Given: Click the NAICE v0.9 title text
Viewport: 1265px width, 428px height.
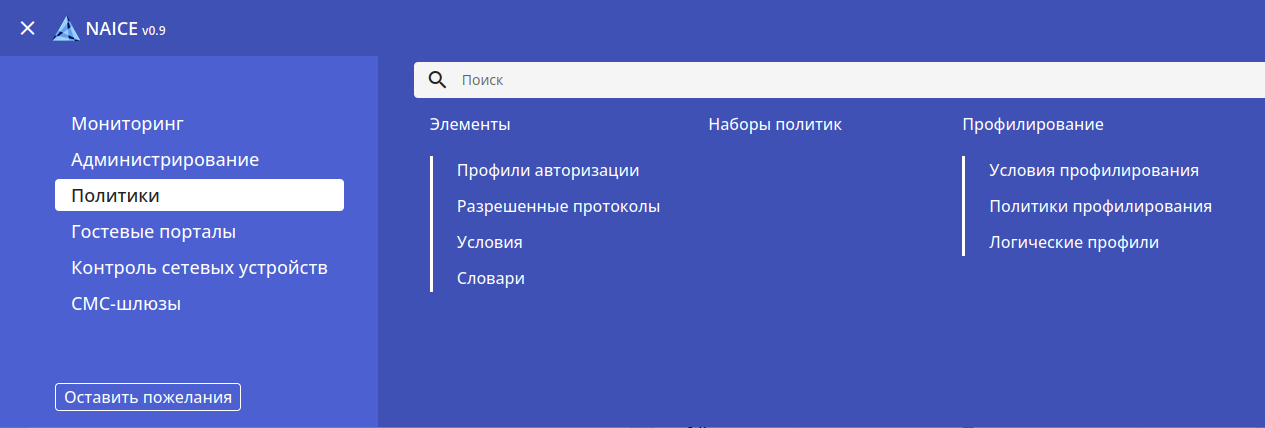Looking at the screenshot, I should (x=125, y=30).
